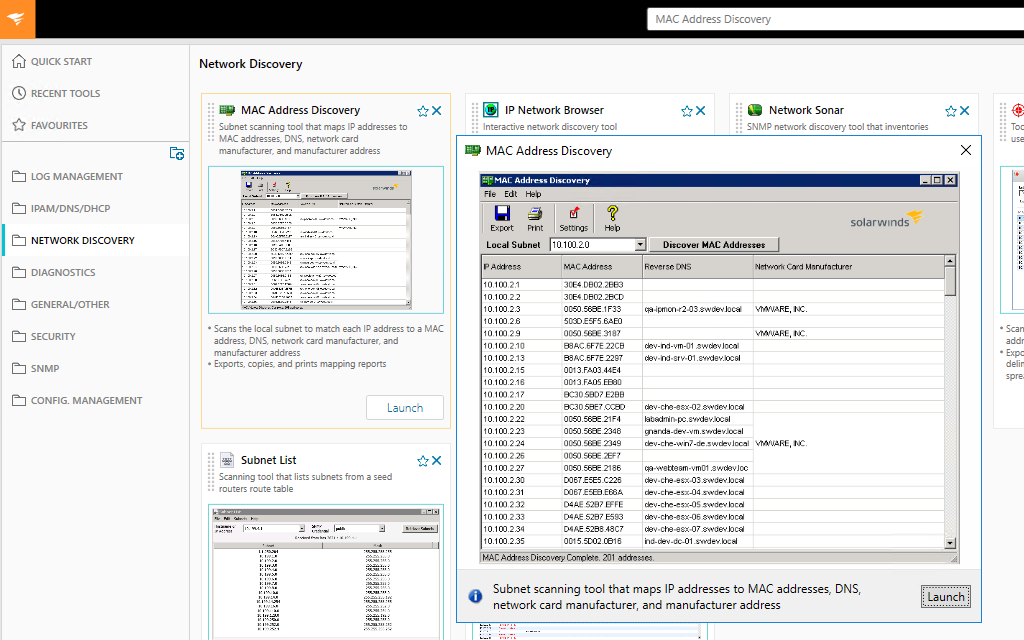Open Recent Tools in sidebar
1024x640 pixels.
point(65,93)
